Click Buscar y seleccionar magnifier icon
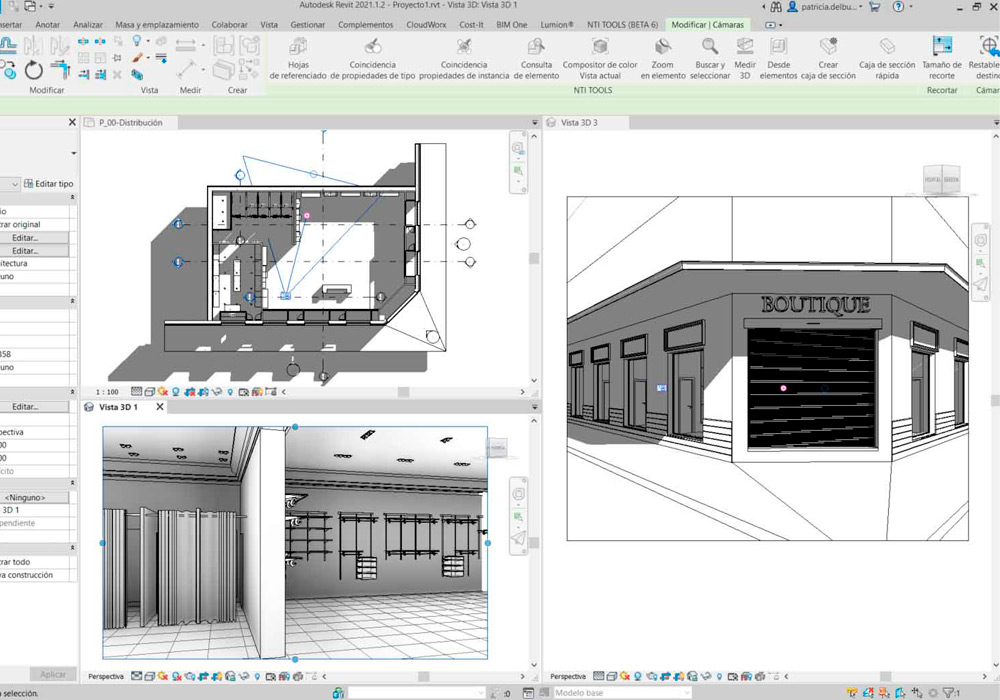The width and height of the screenshot is (1000, 700). click(710, 47)
